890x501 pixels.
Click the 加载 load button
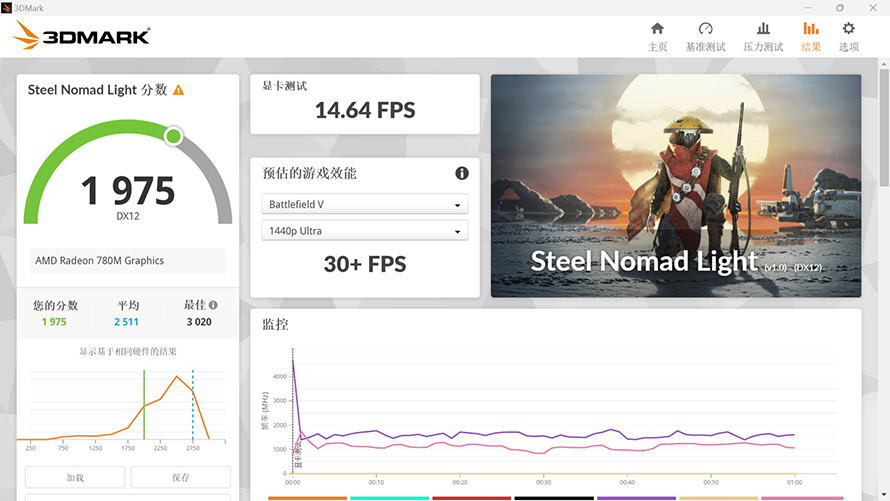tap(75, 477)
